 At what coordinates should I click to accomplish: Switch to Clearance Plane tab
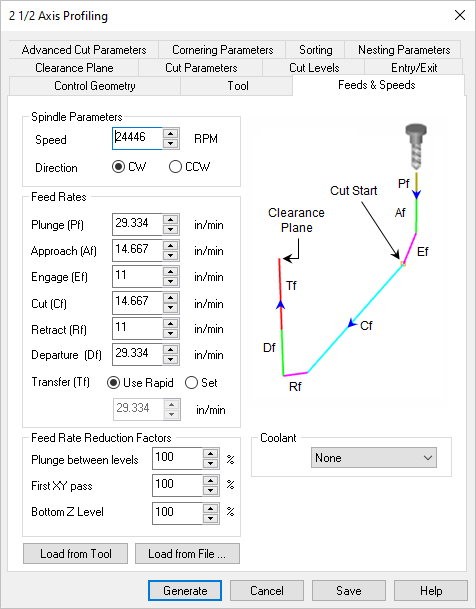click(x=74, y=68)
